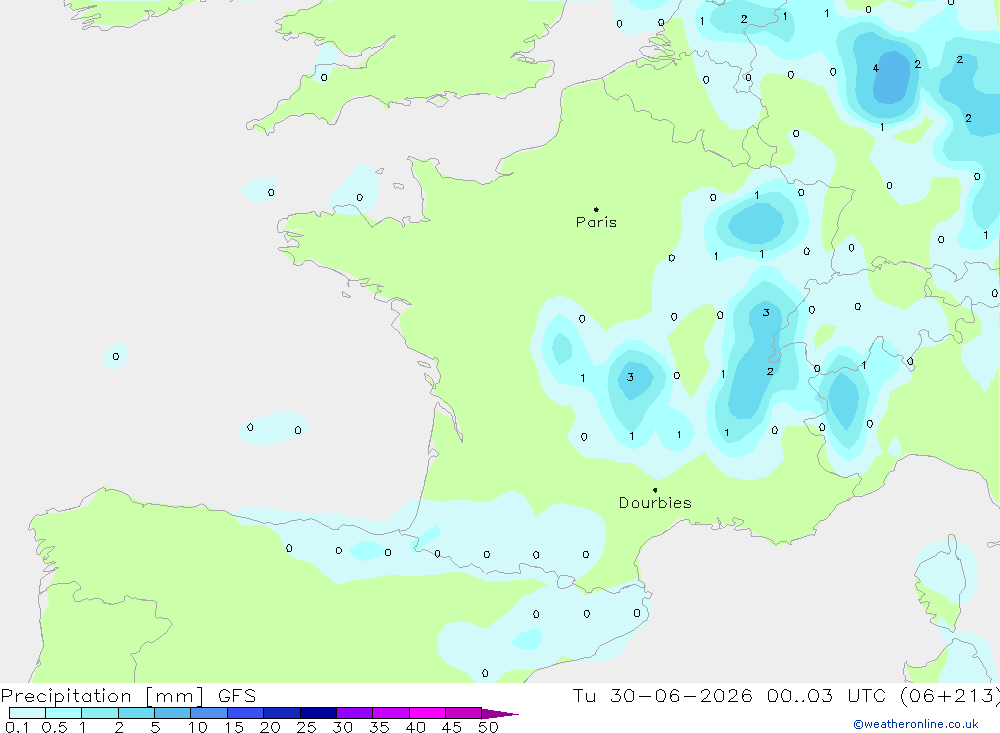Pick the 0.1–0.5 mm legend color swatch
Viewport: 1000px width, 733px height.
point(27,713)
